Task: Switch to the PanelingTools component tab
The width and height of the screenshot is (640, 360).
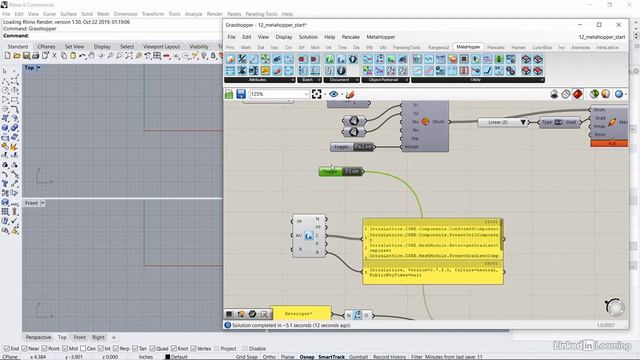Action: (407, 47)
